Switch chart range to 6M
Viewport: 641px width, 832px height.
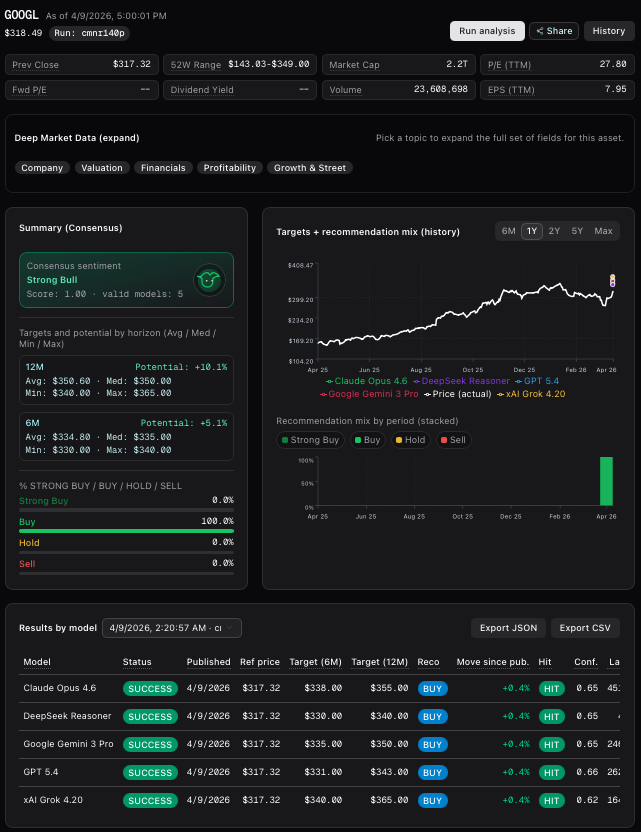pyautogui.click(x=508, y=231)
